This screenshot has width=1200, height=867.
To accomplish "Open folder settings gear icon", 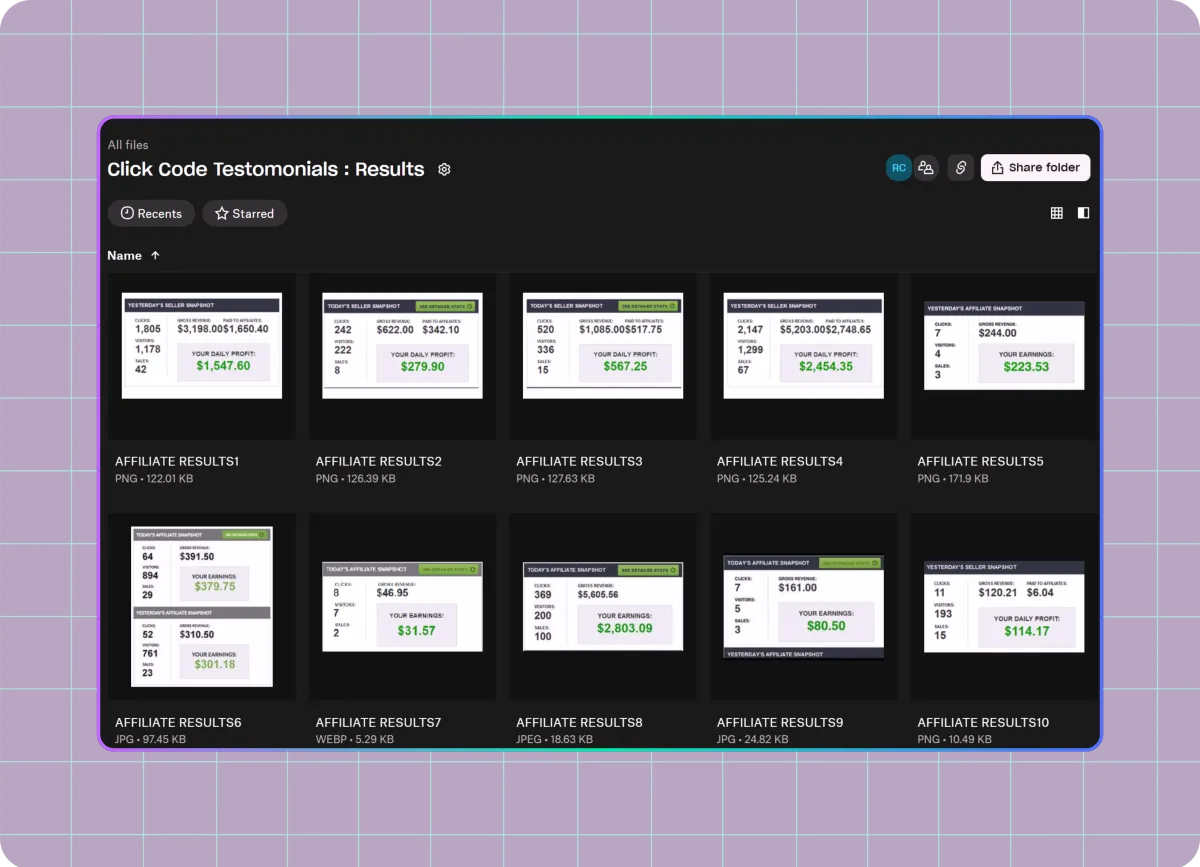I will coord(445,170).
